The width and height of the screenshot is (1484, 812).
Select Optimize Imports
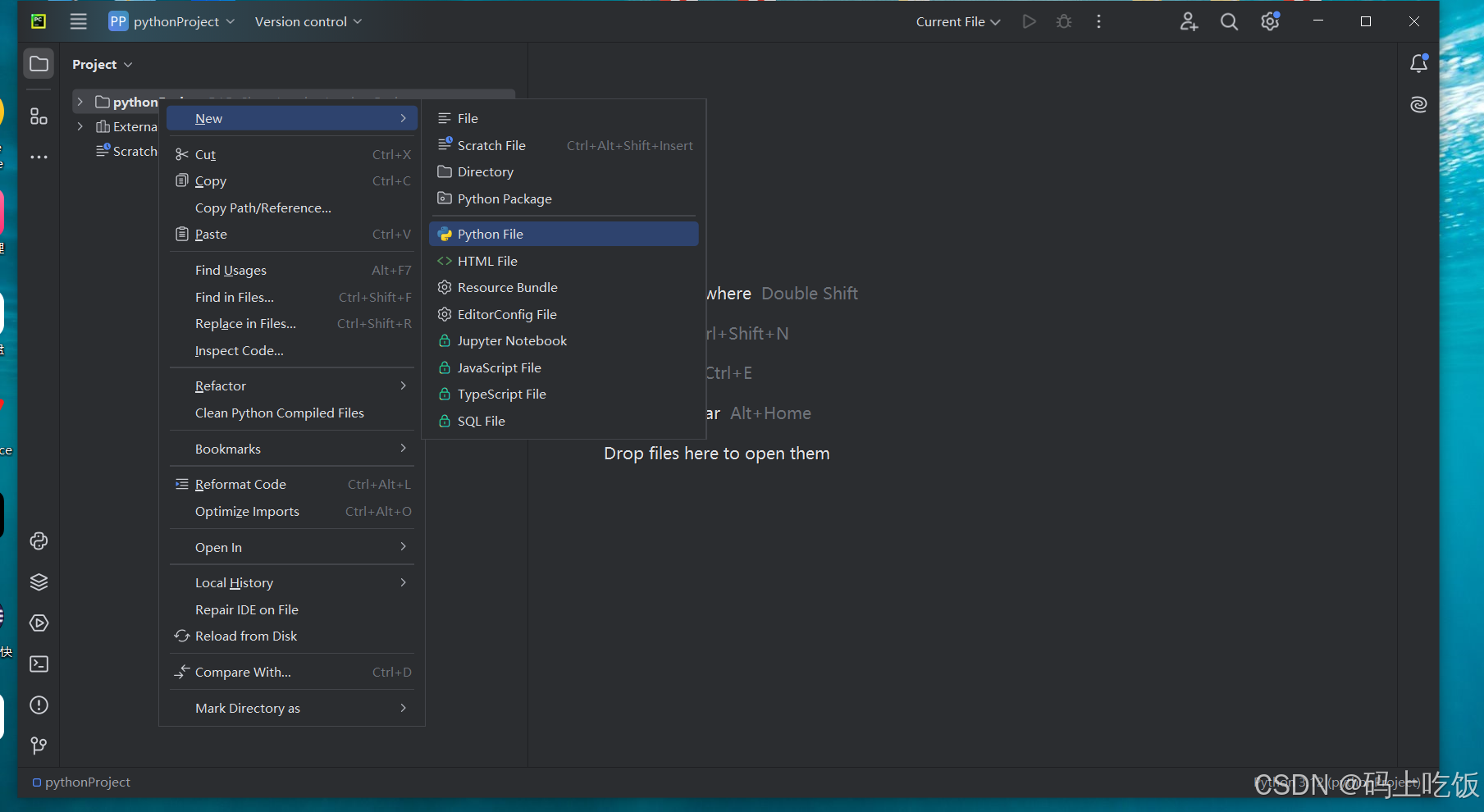click(292, 511)
